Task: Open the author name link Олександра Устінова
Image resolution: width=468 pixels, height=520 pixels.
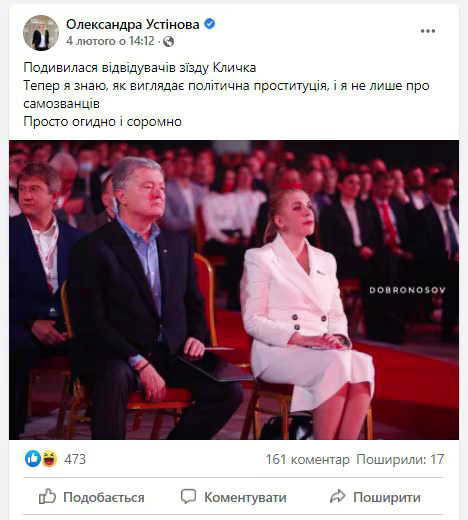Action: [x=133, y=24]
